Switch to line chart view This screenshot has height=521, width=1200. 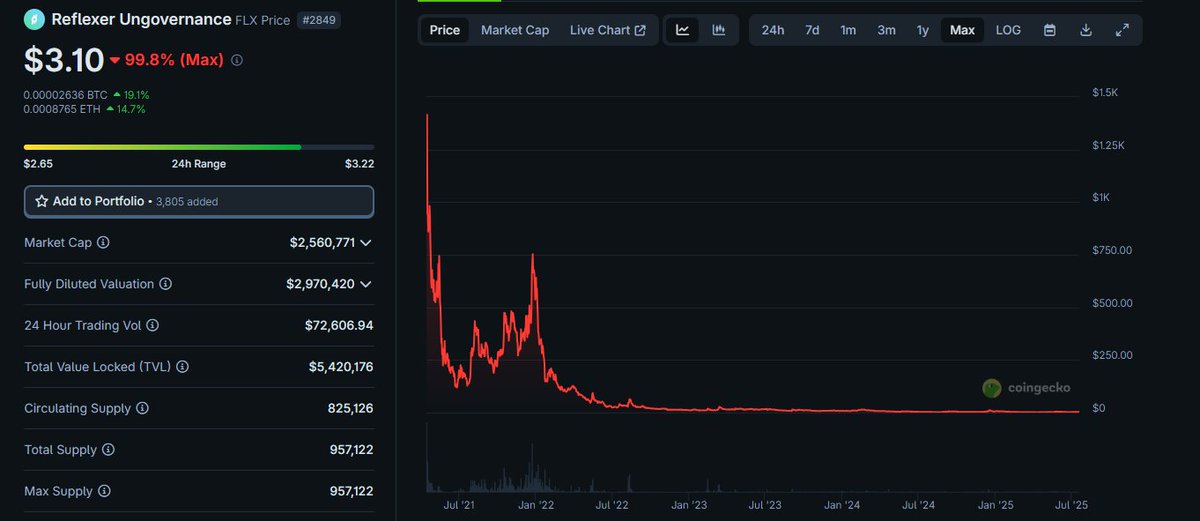(682, 30)
